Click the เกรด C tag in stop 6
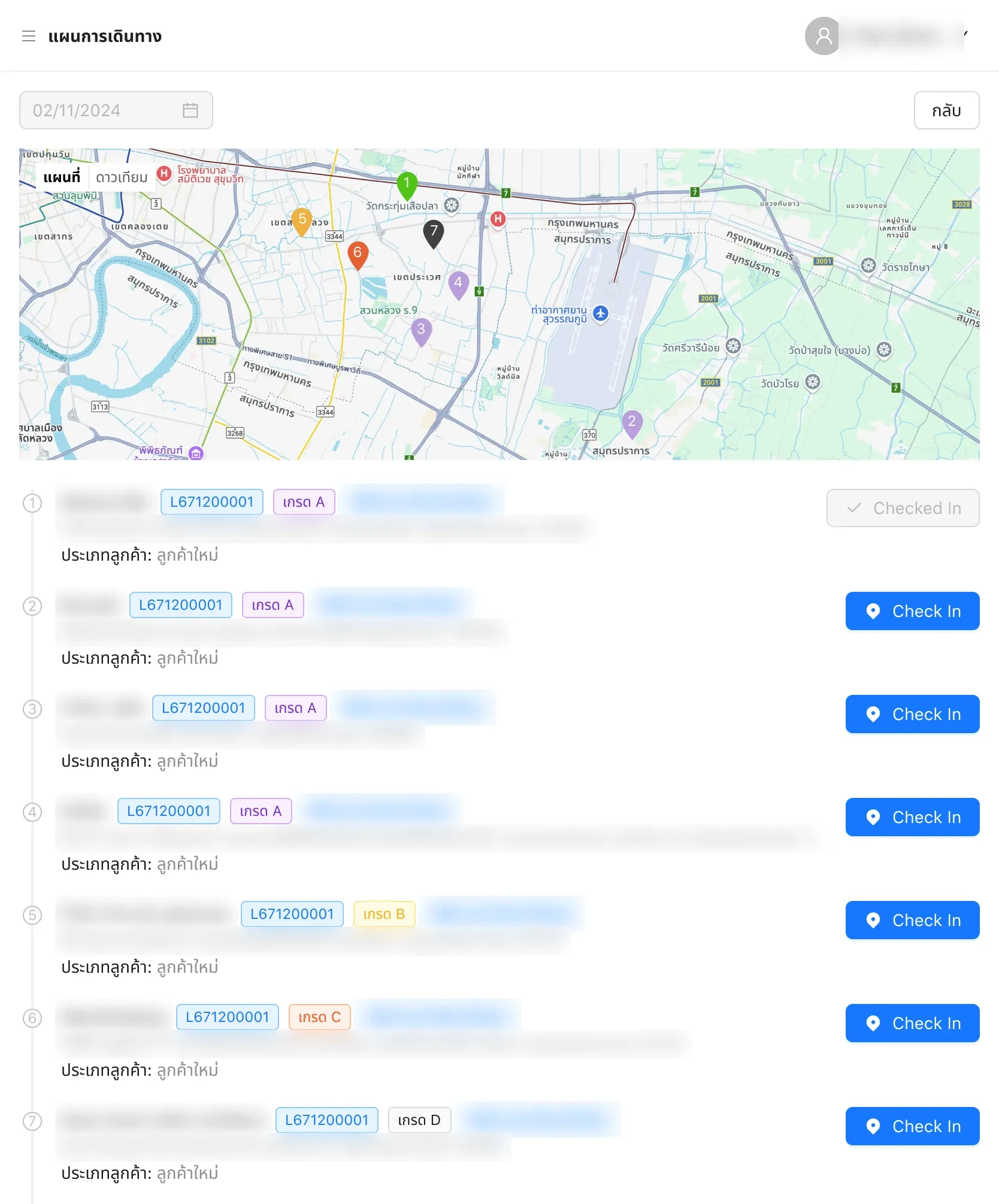The image size is (999, 1204). tap(319, 1017)
